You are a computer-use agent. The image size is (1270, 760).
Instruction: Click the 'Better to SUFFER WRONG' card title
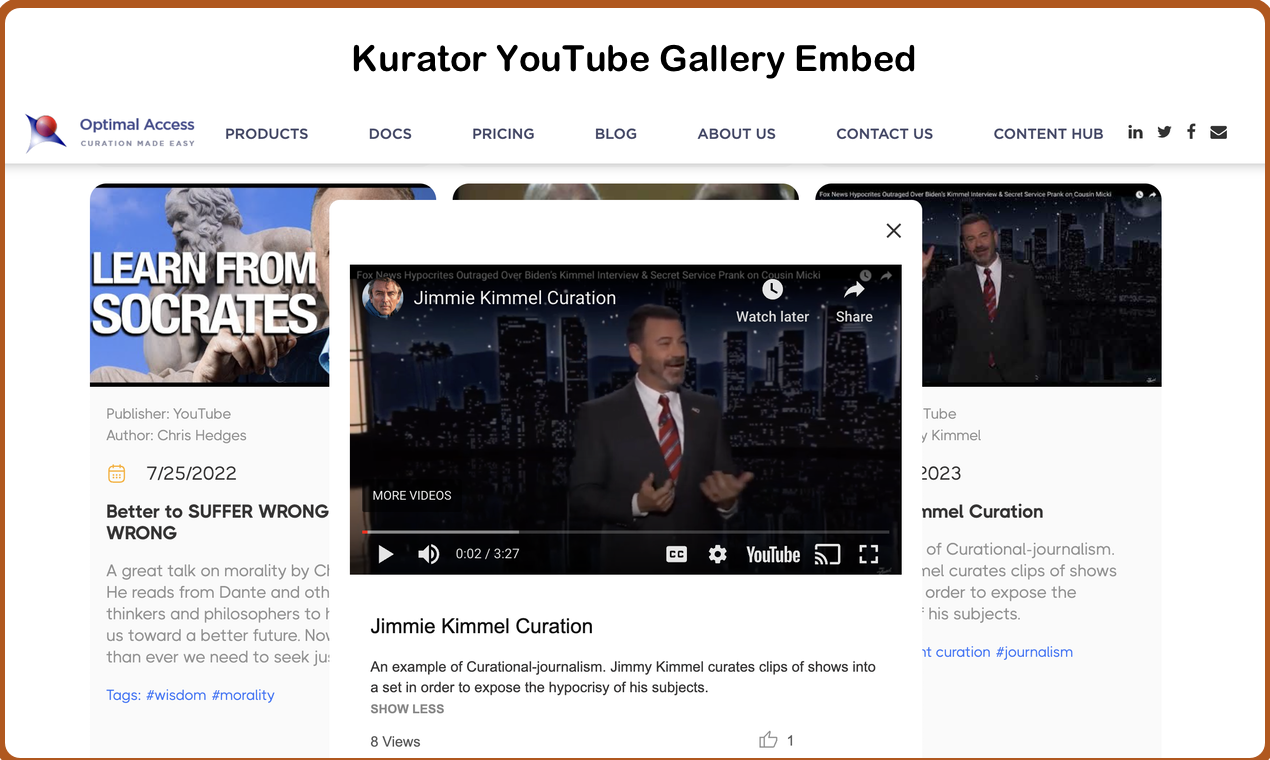pos(217,522)
